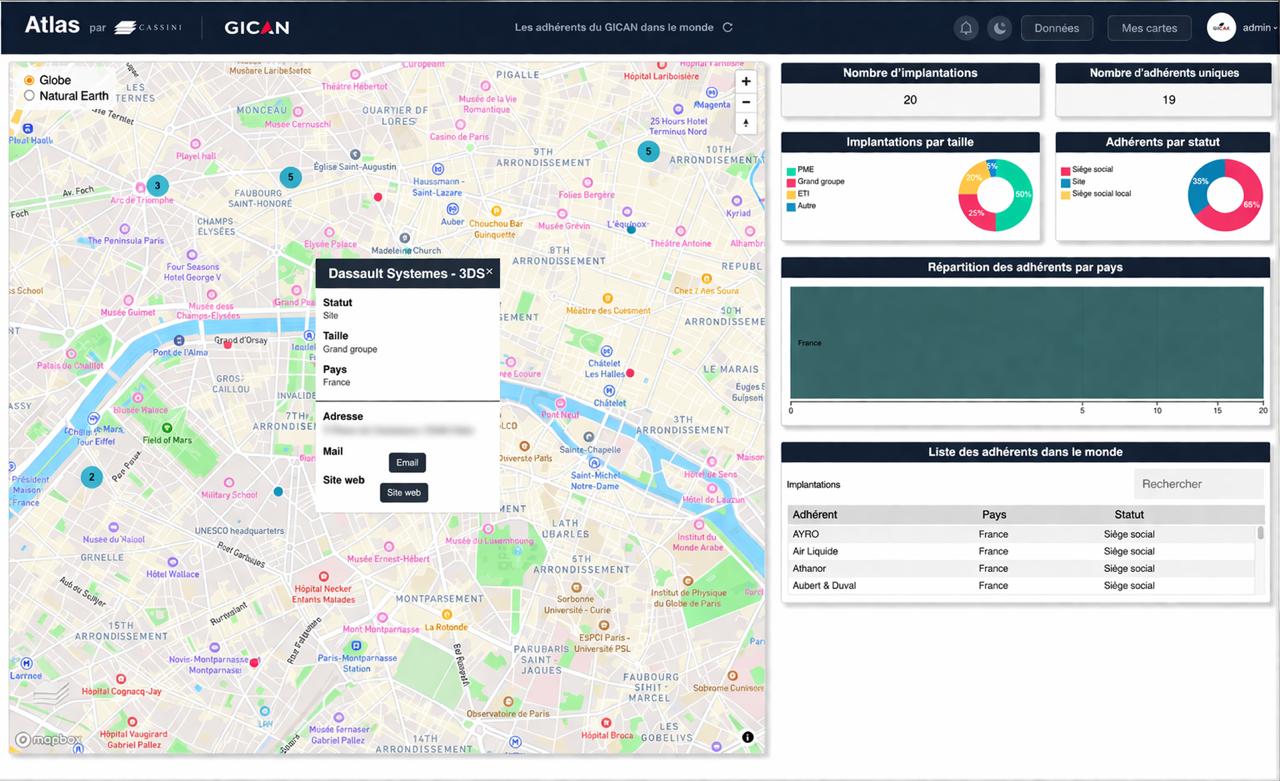Toggle the Siège social local legend entry
The height and width of the screenshot is (781, 1280).
(x=1095, y=194)
